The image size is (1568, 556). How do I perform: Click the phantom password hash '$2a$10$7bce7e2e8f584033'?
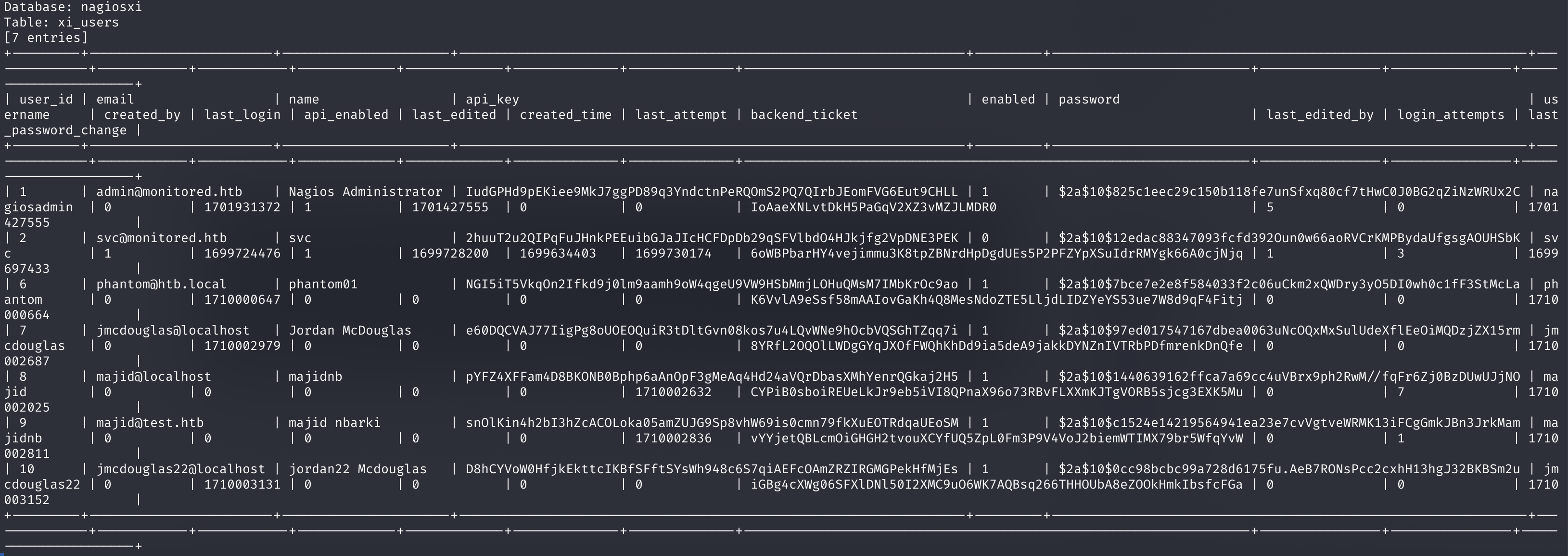tap(1289, 284)
